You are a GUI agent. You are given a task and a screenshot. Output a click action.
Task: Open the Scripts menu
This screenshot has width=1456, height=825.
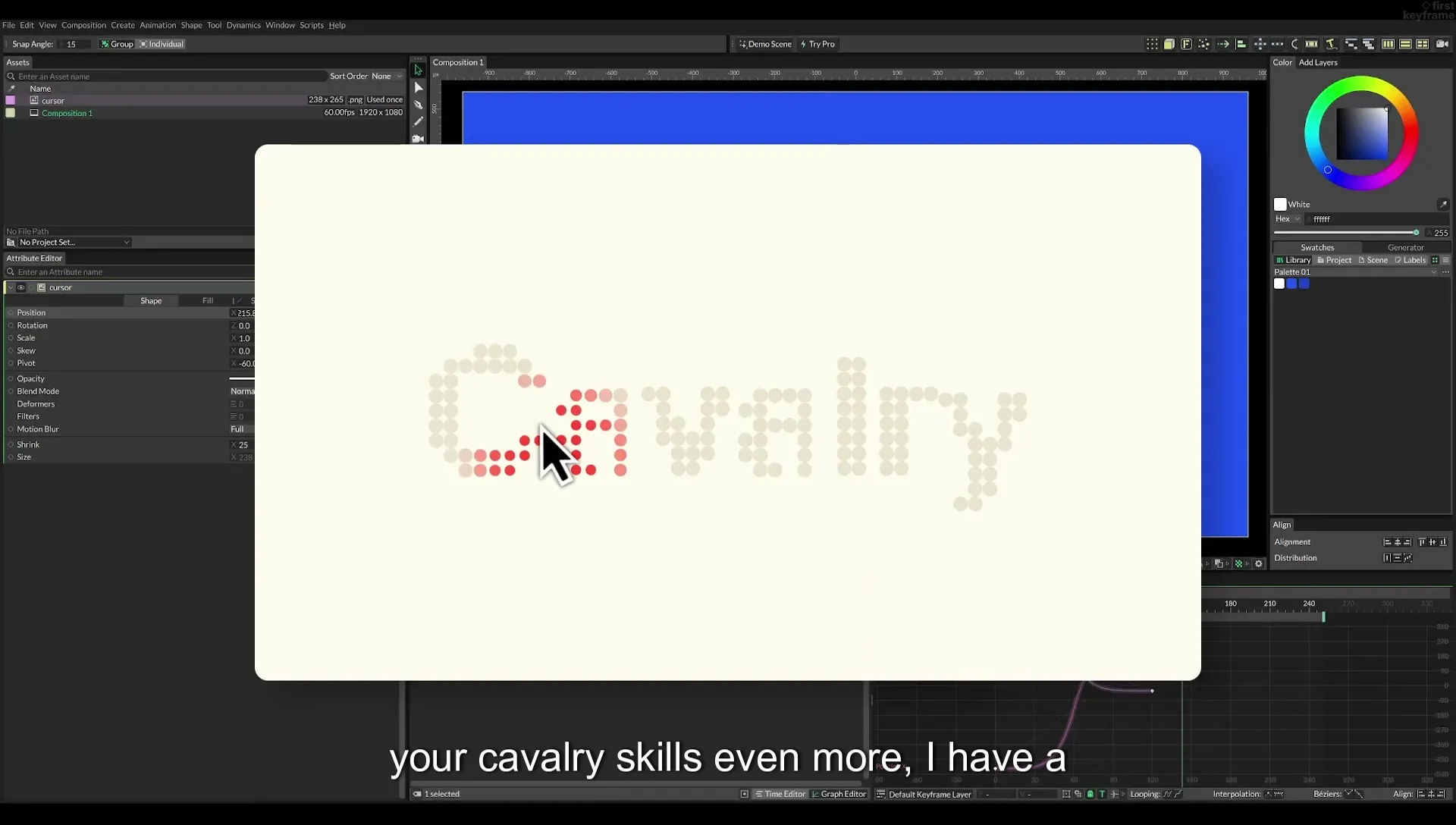(312, 25)
